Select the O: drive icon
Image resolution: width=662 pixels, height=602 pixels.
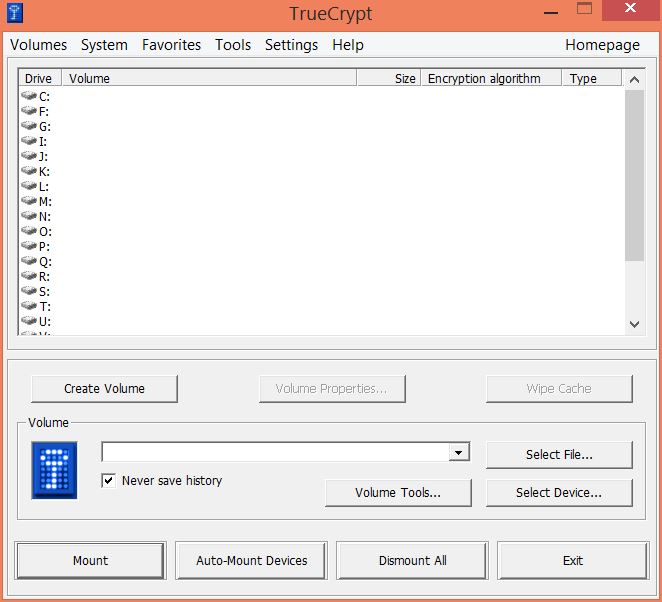29,230
